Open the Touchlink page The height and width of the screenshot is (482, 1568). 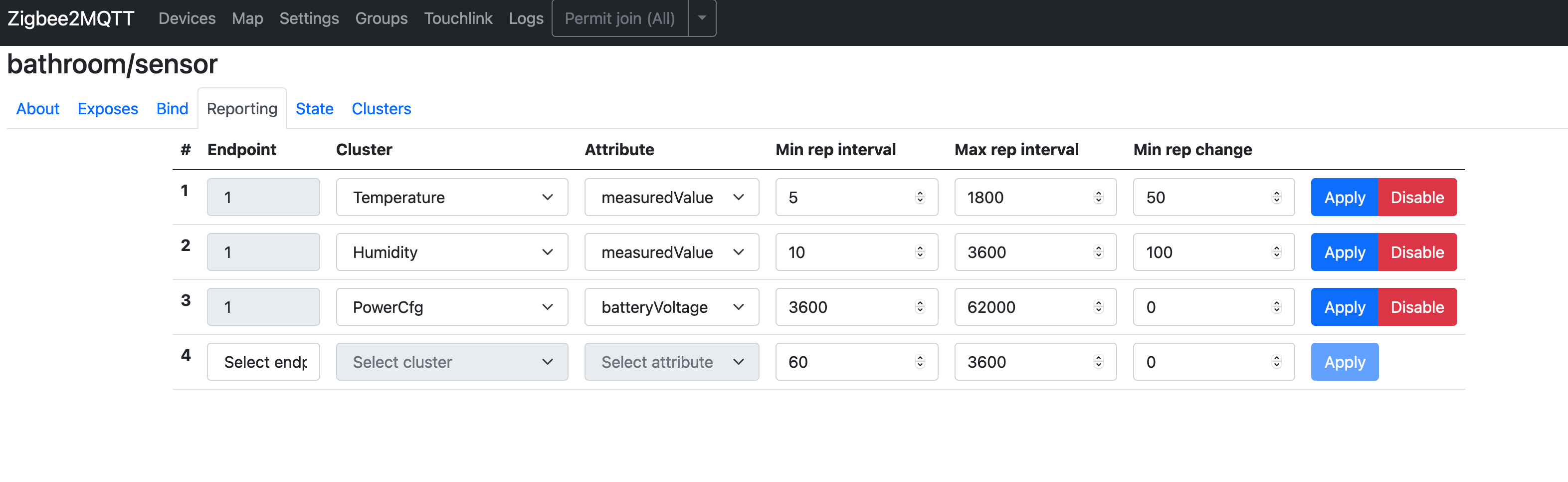coord(458,18)
